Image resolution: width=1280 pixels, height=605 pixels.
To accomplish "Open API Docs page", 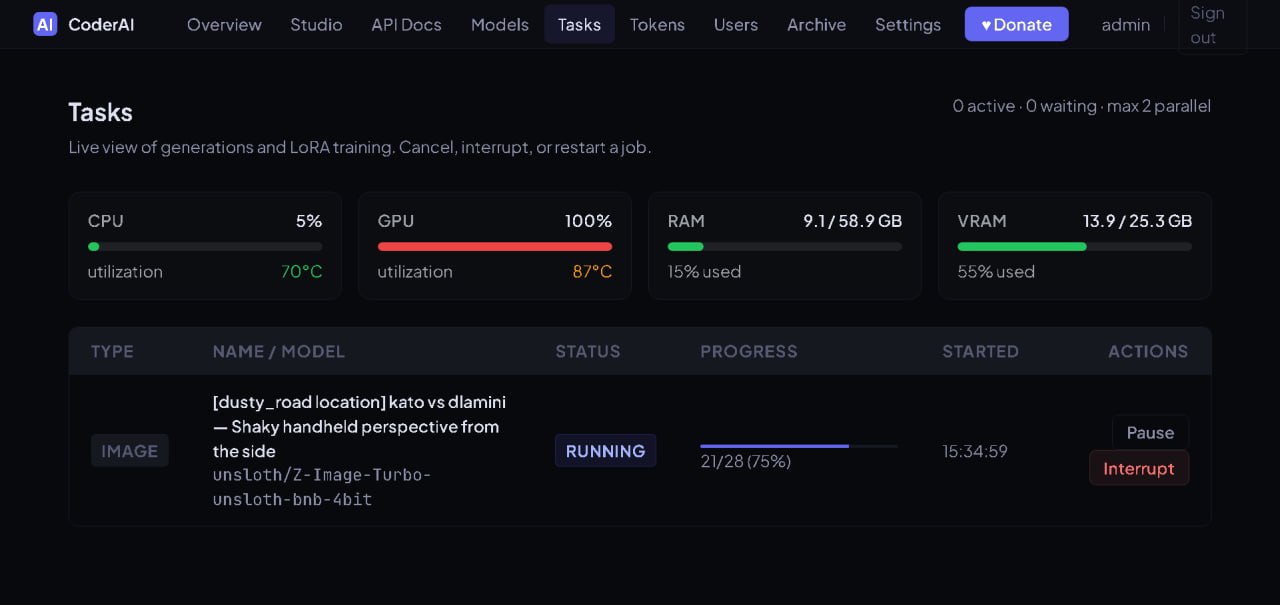I will tap(406, 24).
